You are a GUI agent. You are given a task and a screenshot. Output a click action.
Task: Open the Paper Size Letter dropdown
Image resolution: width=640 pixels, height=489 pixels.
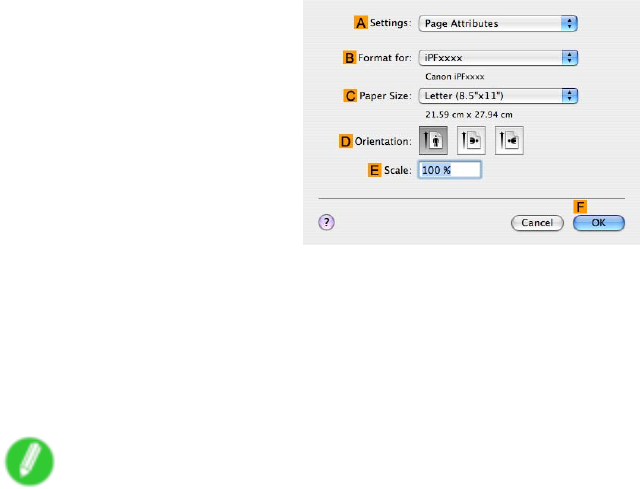[x=498, y=96]
